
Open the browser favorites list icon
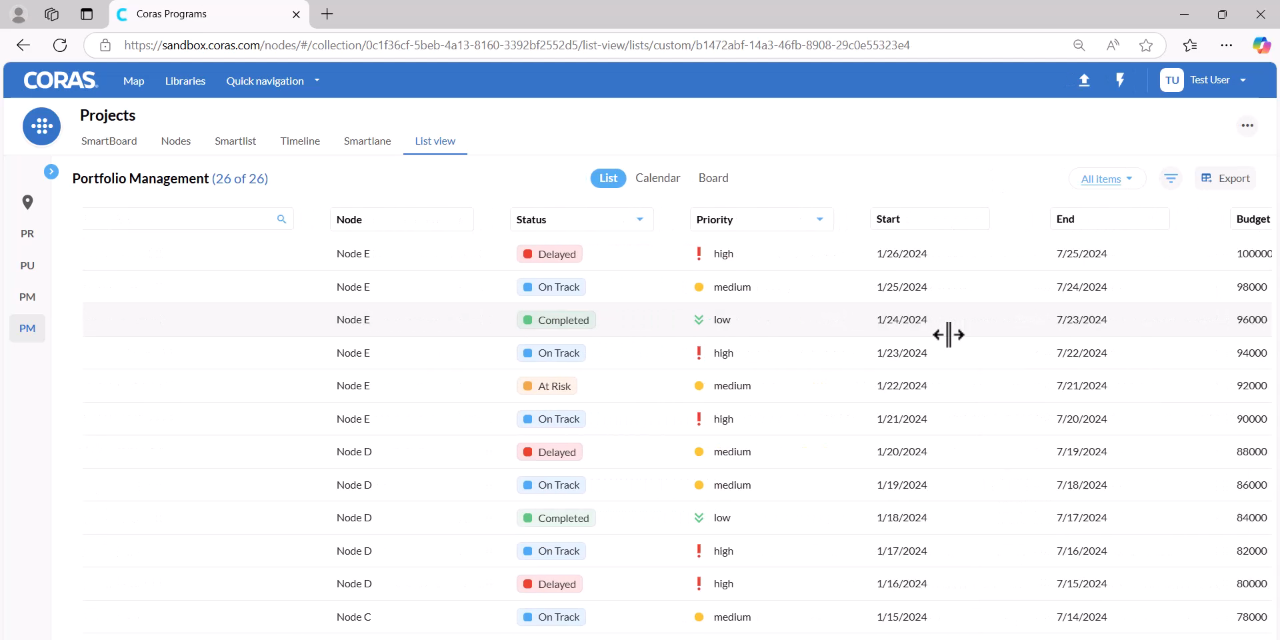pos(1190,45)
